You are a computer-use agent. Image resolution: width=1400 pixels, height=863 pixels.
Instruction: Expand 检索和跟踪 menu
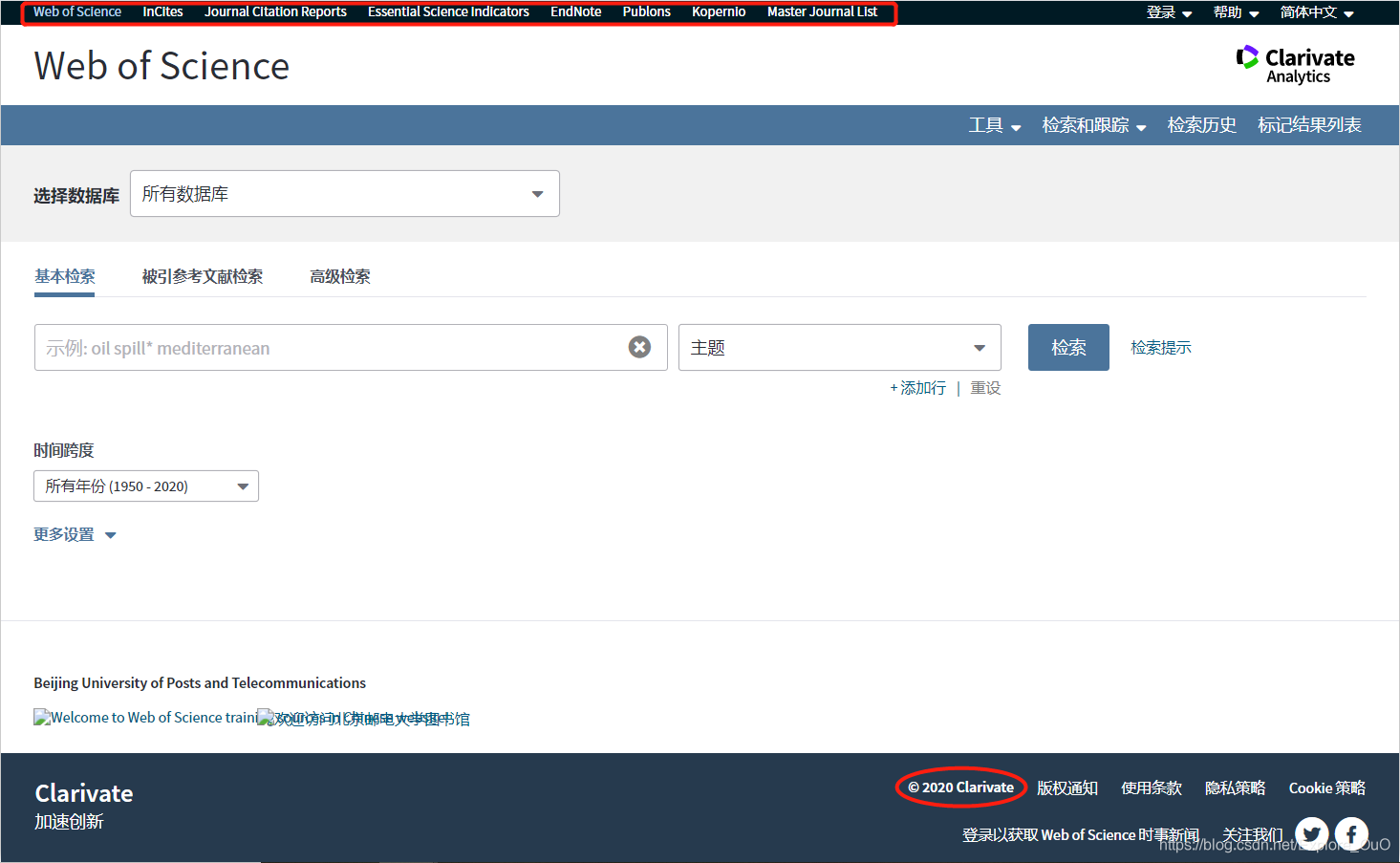point(1094,125)
